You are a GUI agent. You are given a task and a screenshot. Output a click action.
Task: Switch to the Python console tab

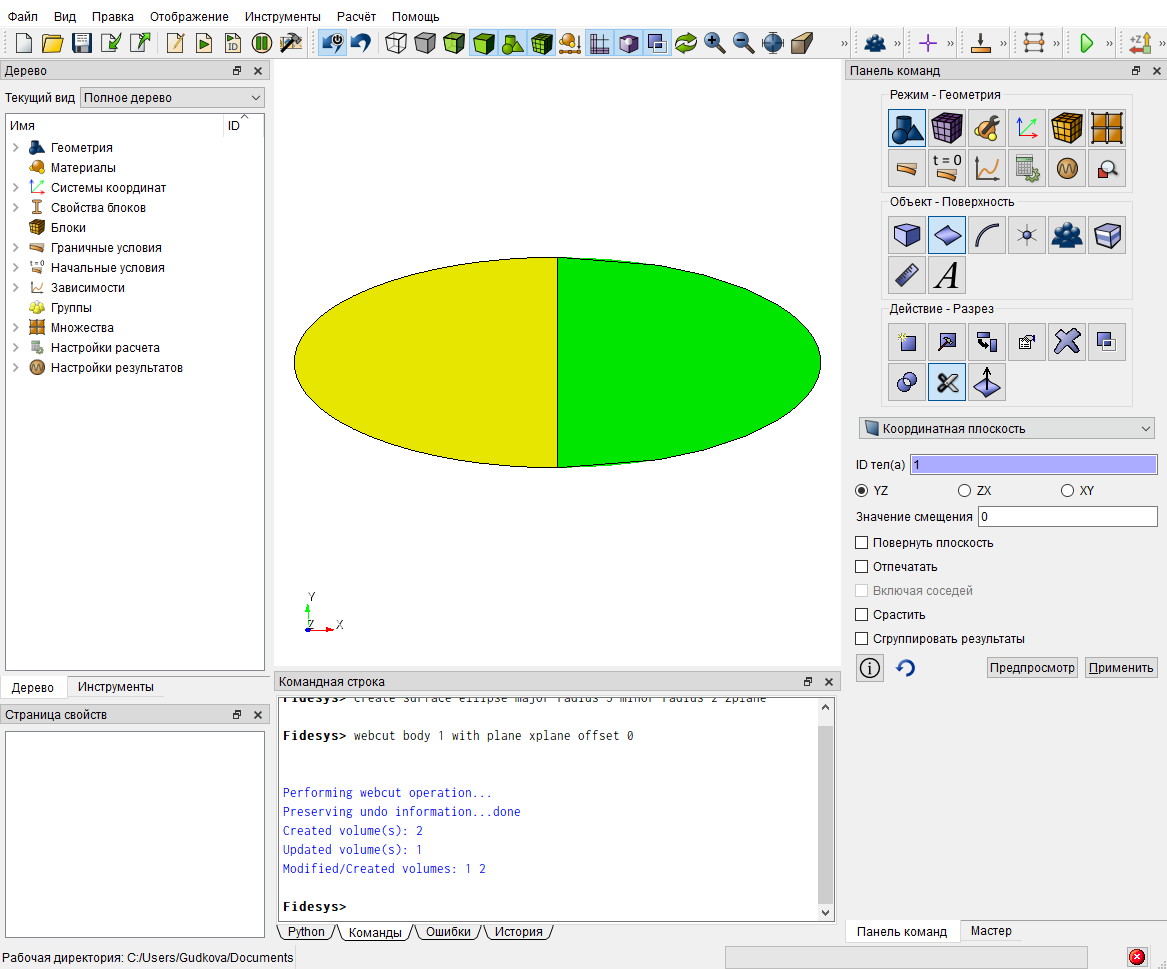pyautogui.click(x=306, y=932)
